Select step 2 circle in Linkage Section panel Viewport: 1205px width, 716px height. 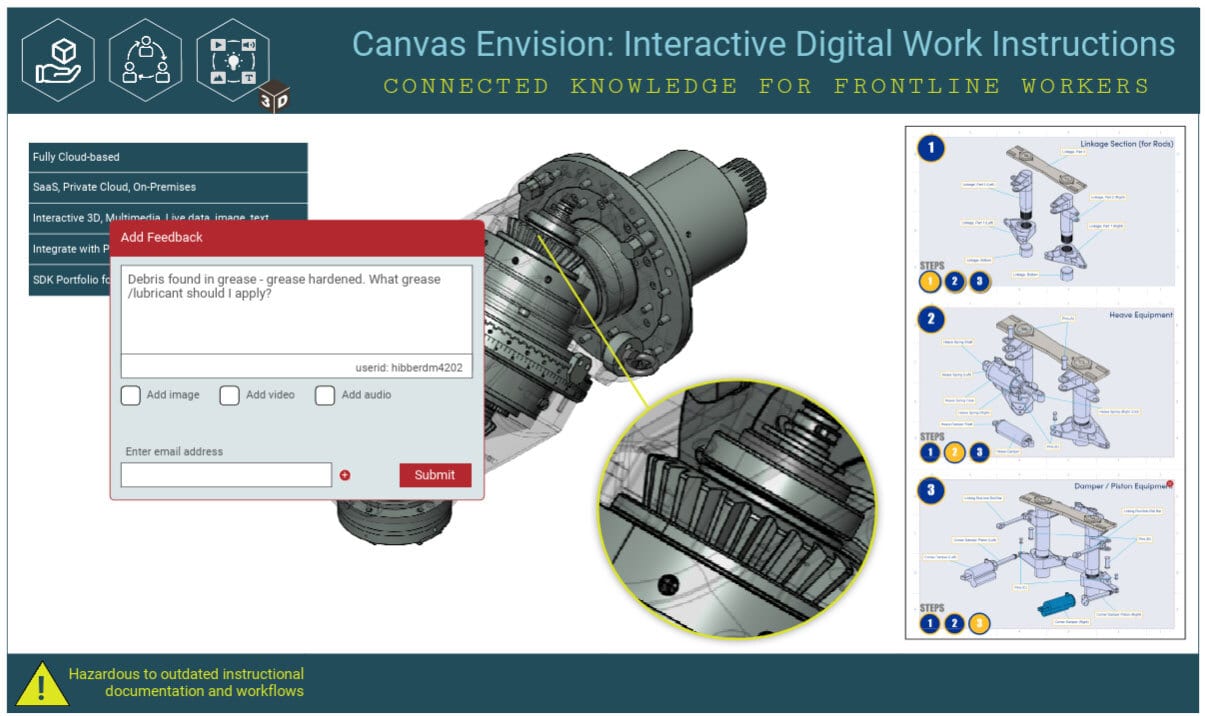point(955,281)
